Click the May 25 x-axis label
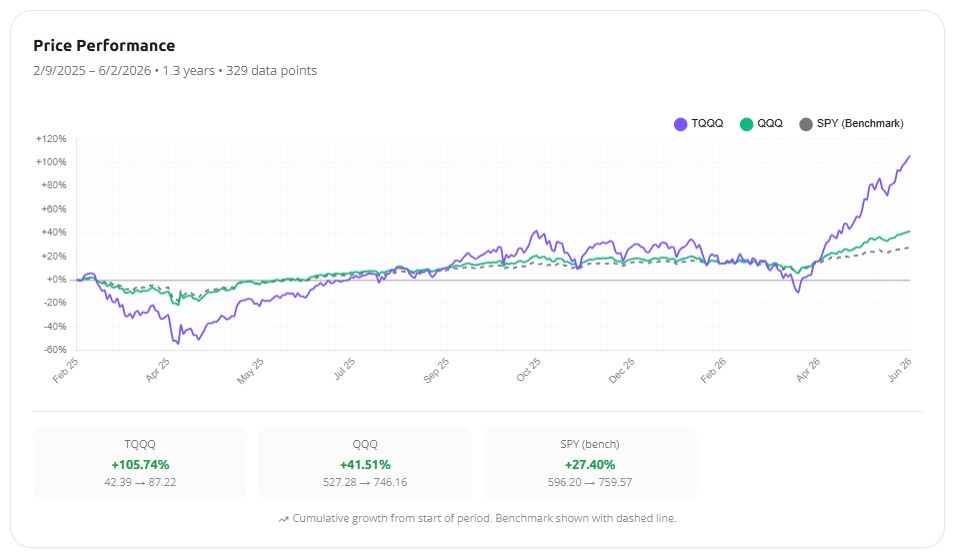This screenshot has width=955, height=560. (x=250, y=371)
